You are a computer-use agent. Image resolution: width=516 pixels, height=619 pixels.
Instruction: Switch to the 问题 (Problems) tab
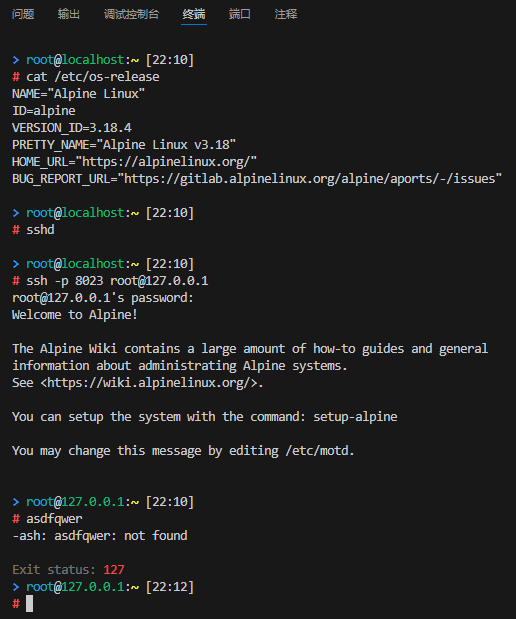click(x=23, y=14)
